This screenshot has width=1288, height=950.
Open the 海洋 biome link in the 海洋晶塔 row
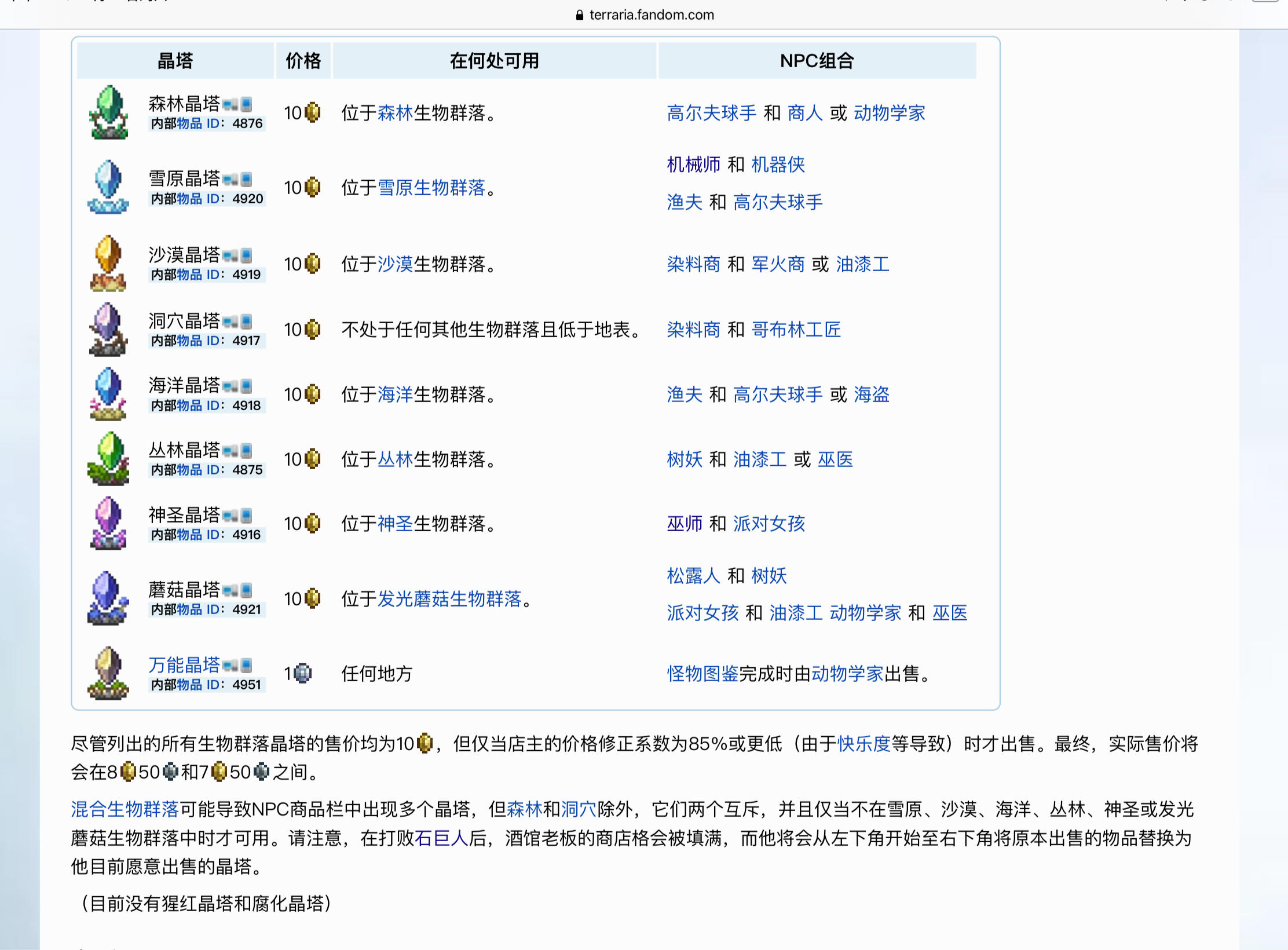396,394
